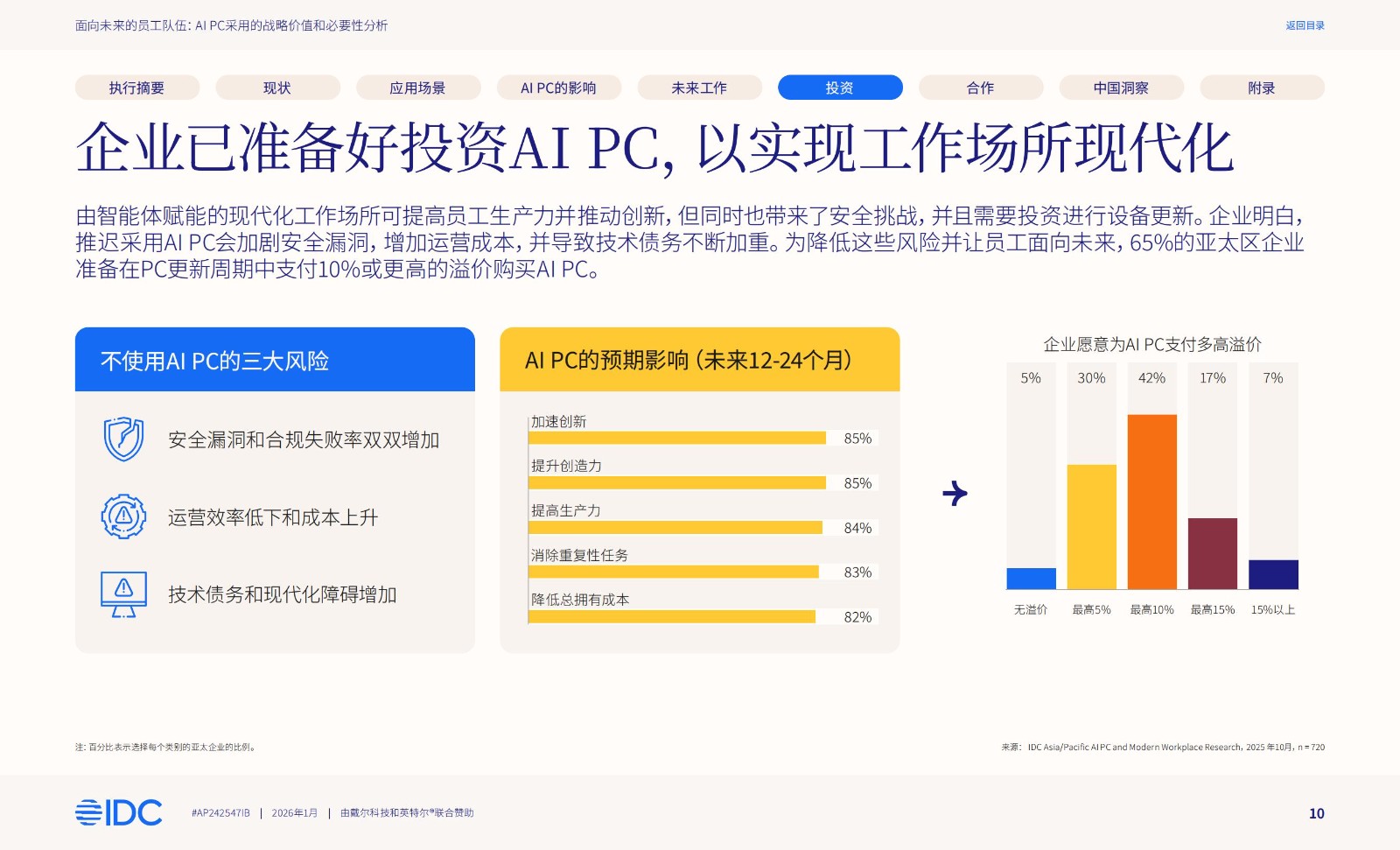Image resolution: width=1400 pixels, height=850 pixels.
Task: Select the 加速创新 85% progress bar
Action: point(677,438)
